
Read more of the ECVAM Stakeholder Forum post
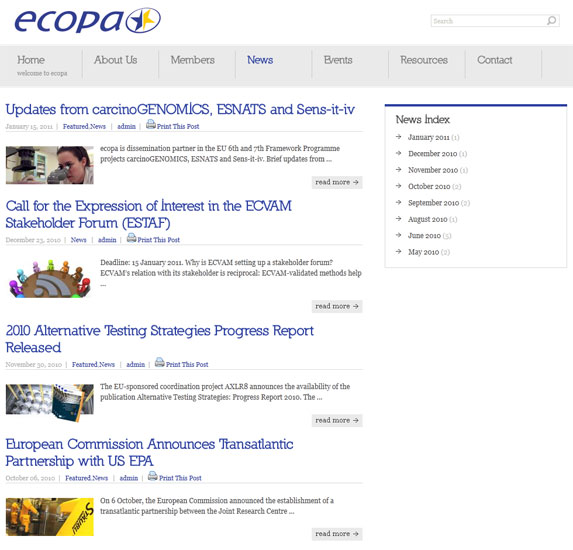click(337, 306)
